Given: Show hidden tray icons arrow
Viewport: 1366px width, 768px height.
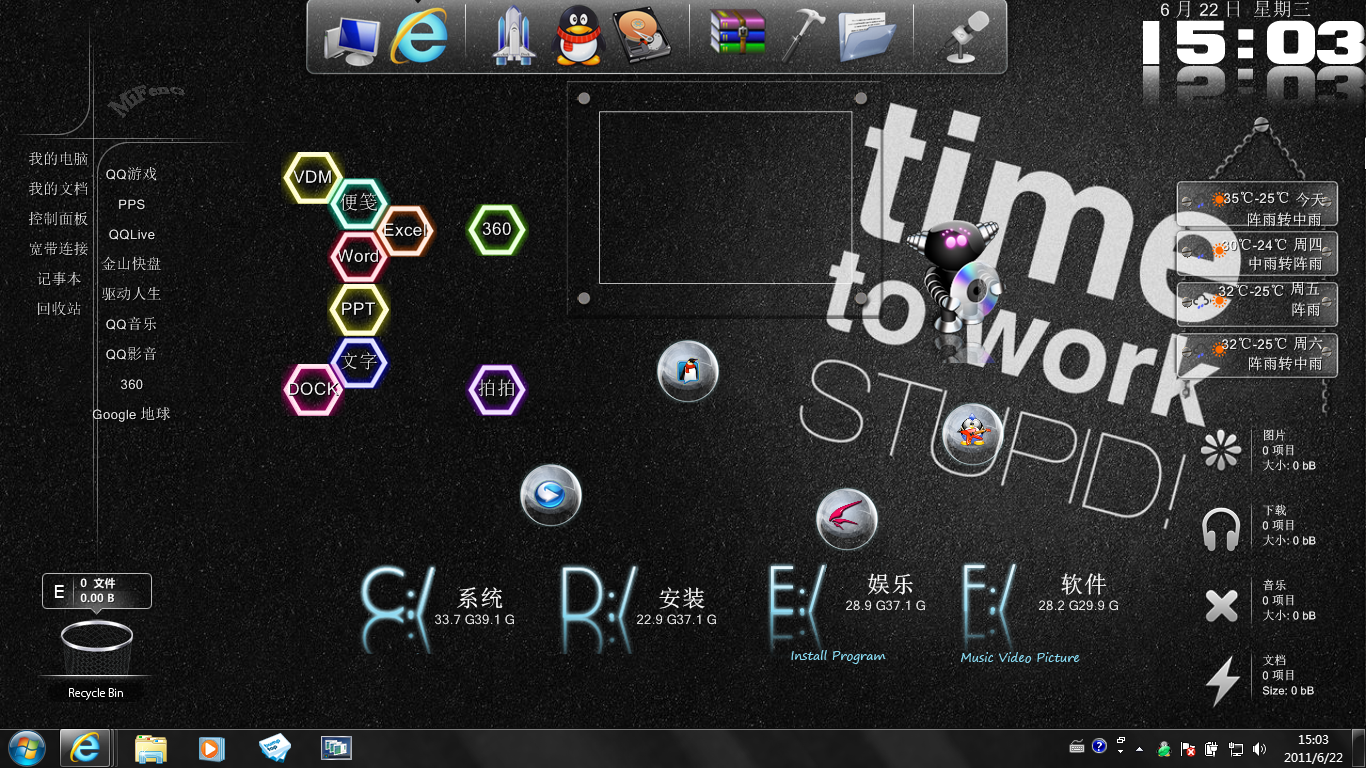Looking at the screenshot, I should click(1139, 748).
